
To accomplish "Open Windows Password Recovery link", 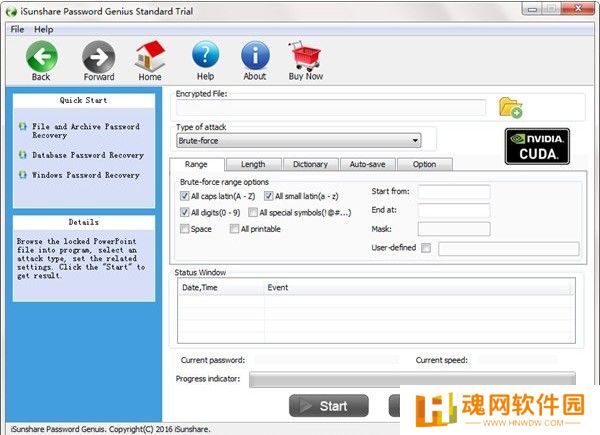I will click(86, 175).
